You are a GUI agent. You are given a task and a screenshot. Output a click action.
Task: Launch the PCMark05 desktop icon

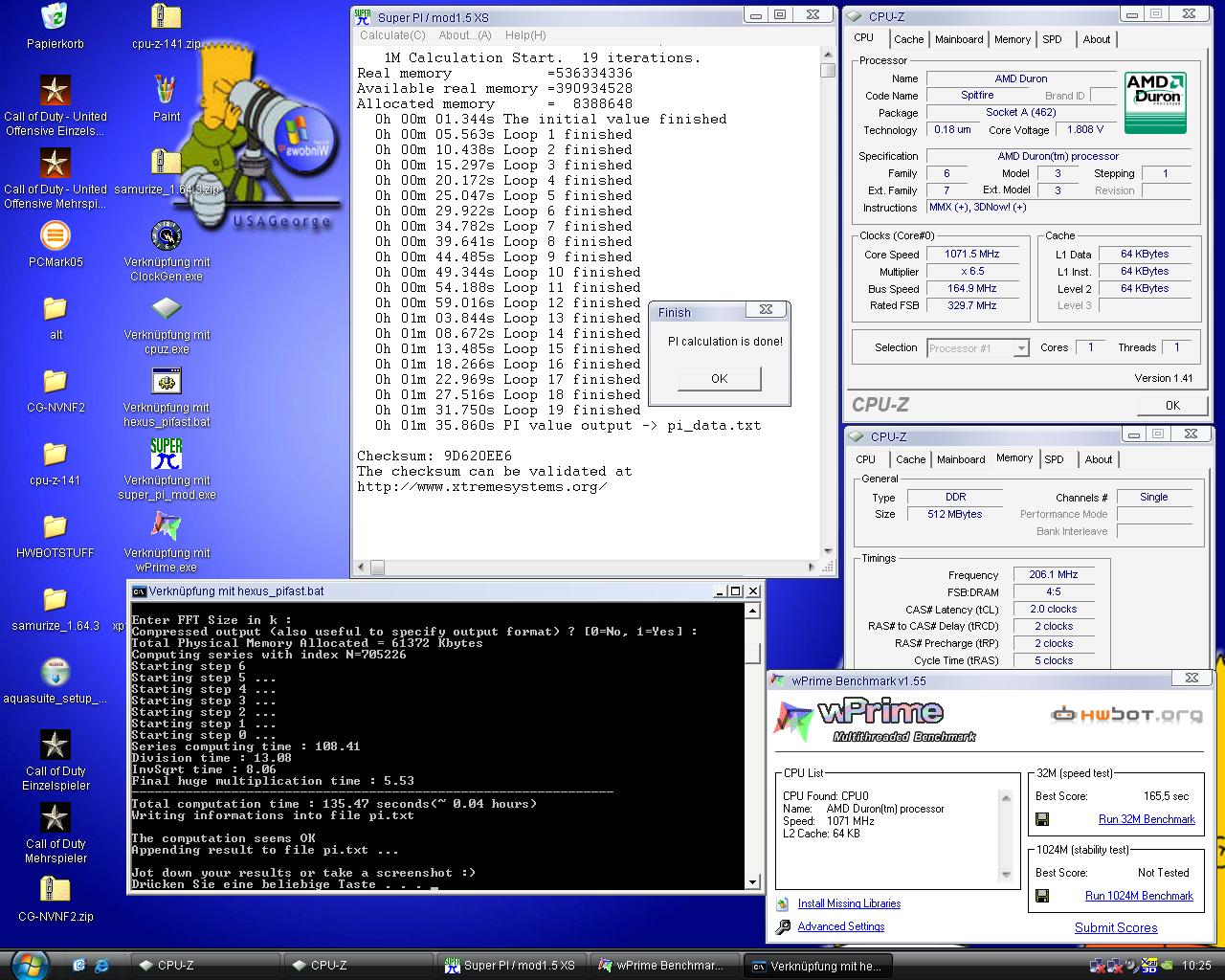tap(56, 235)
